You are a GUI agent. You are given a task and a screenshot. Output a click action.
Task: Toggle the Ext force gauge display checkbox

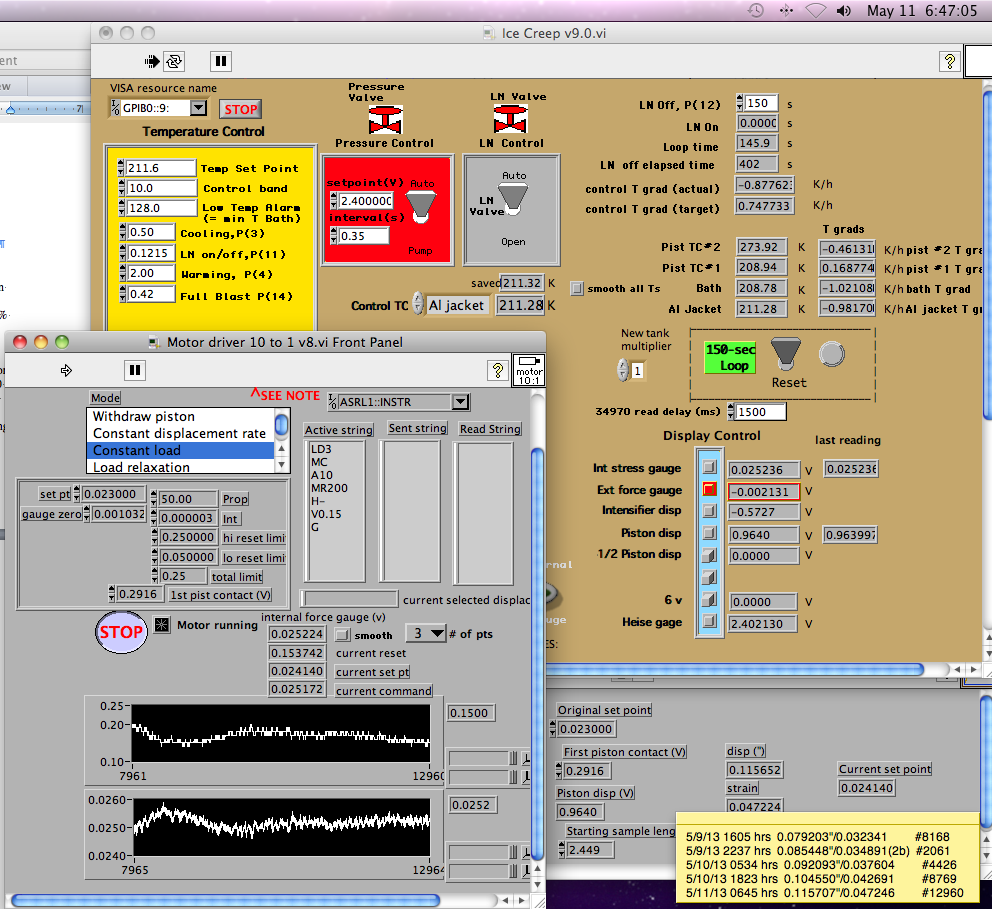coord(709,490)
